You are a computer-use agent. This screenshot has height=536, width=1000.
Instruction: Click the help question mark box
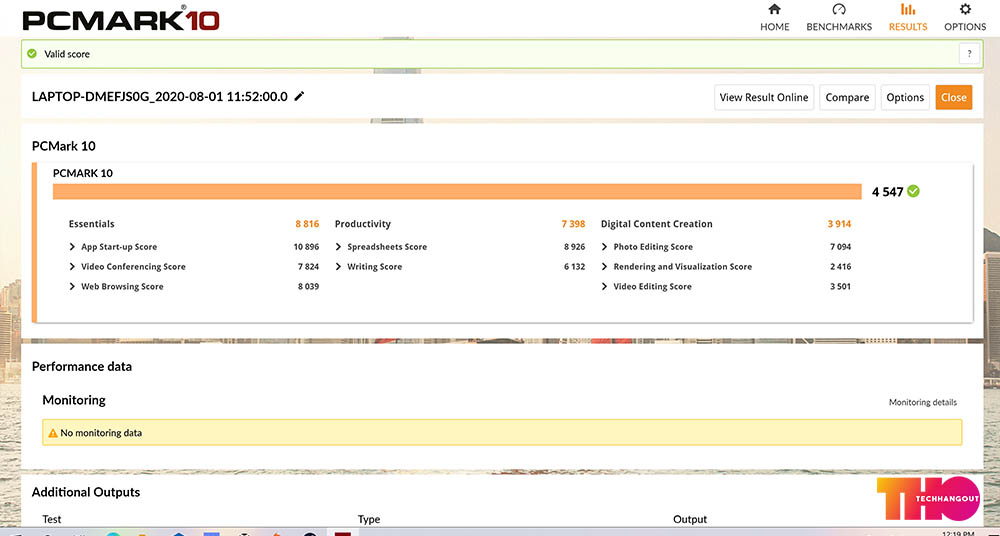click(x=969, y=54)
